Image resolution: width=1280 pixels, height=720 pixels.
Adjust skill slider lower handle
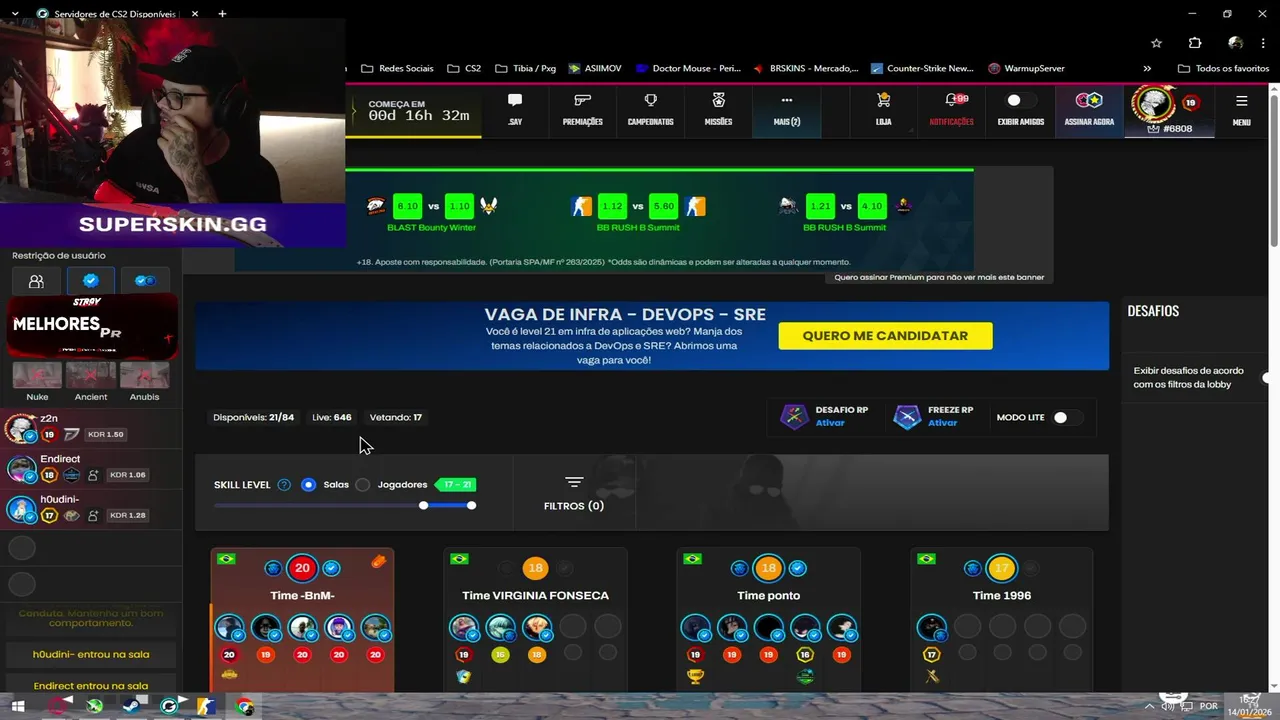pos(424,505)
